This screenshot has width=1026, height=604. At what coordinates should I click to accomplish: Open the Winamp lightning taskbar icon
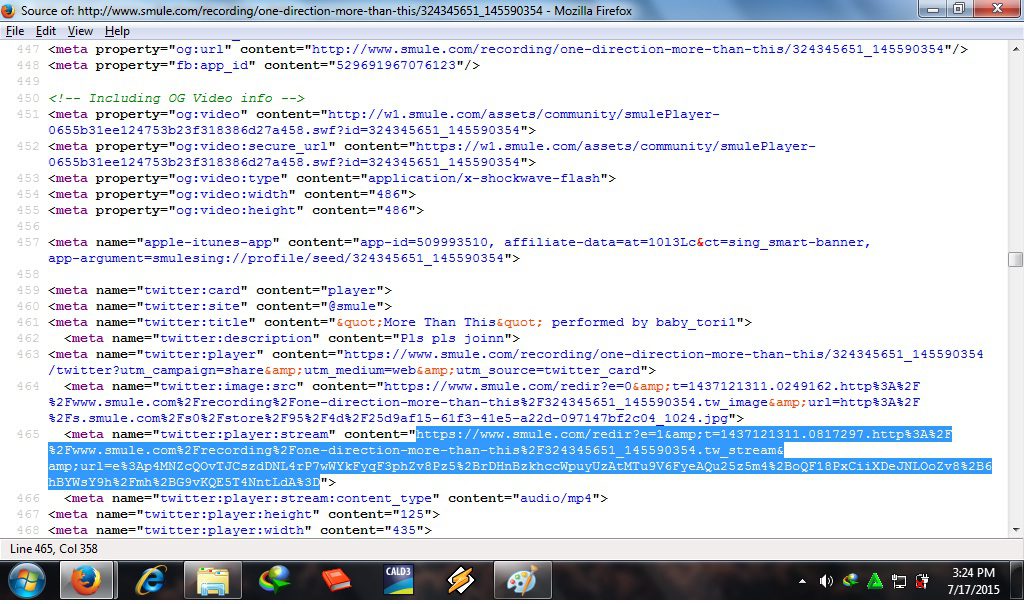pyautogui.click(x=460, y=581)
